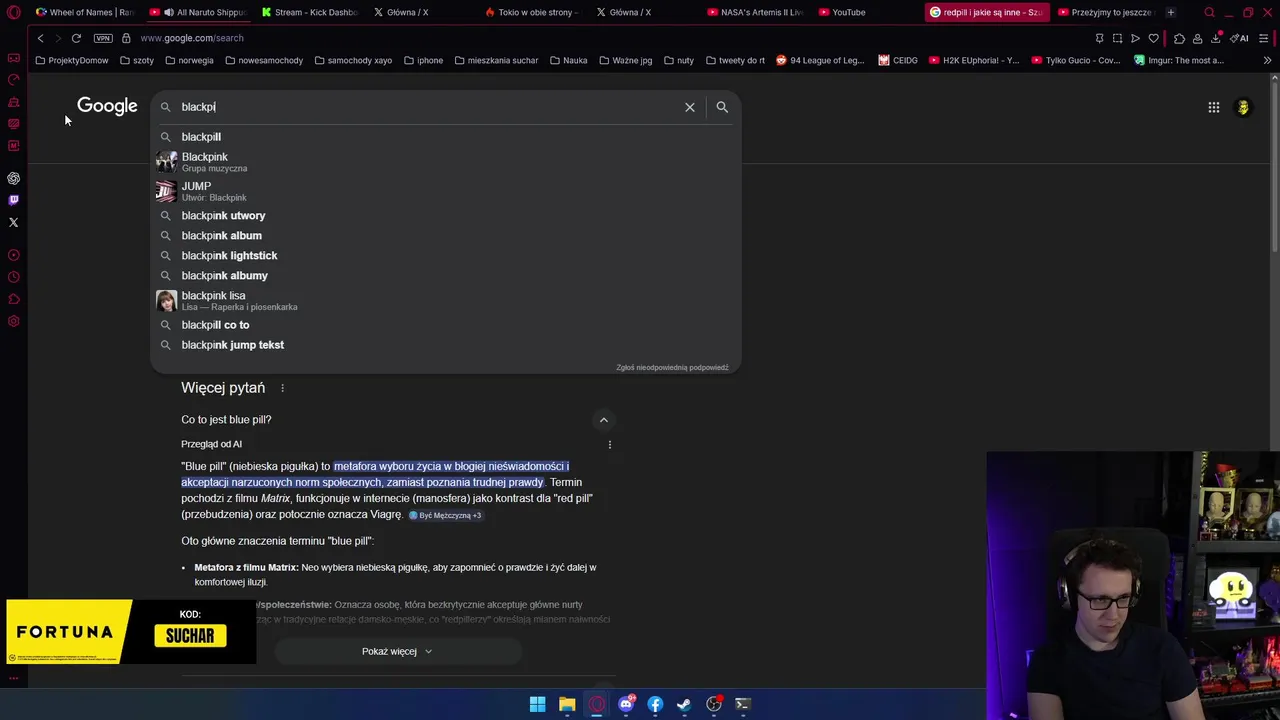Open the extensions cube icon

coord(1179,38)
